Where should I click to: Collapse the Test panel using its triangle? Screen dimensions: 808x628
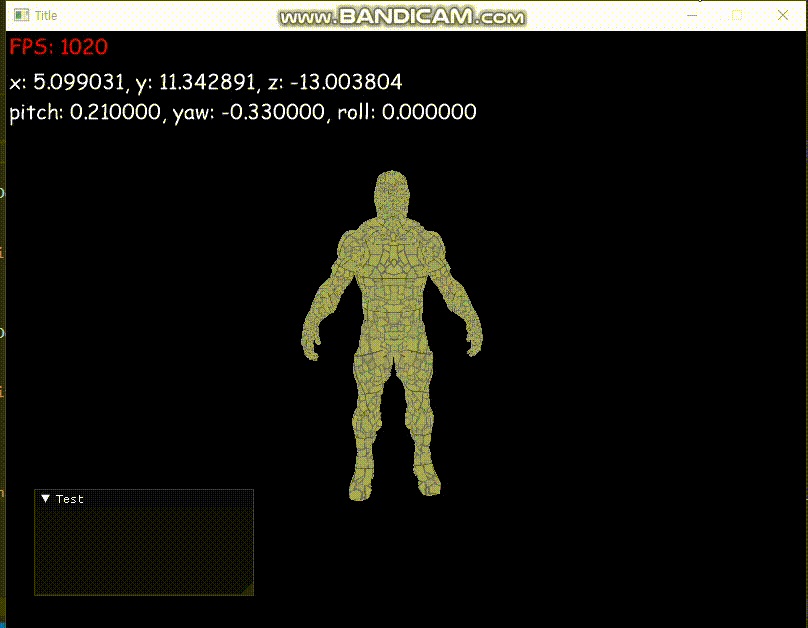45,499
